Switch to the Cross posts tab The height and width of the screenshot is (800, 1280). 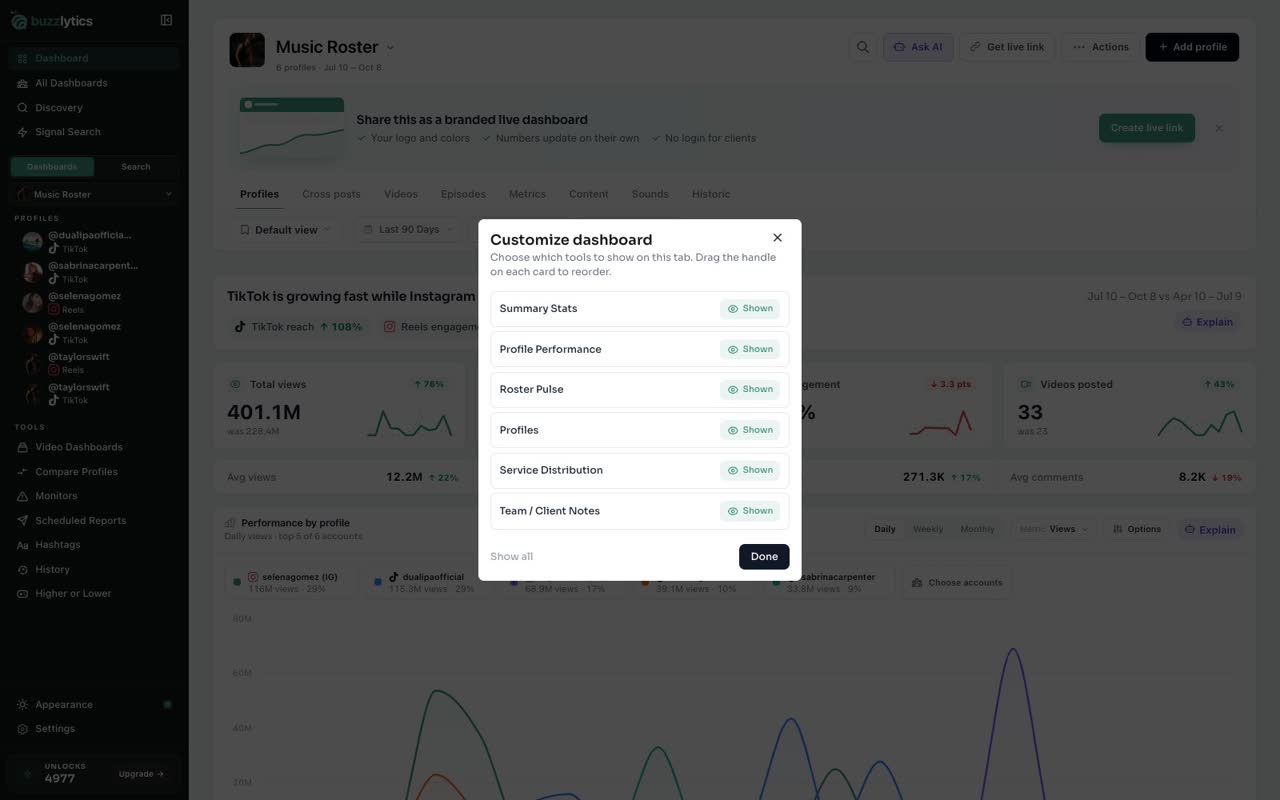(331, 194)
